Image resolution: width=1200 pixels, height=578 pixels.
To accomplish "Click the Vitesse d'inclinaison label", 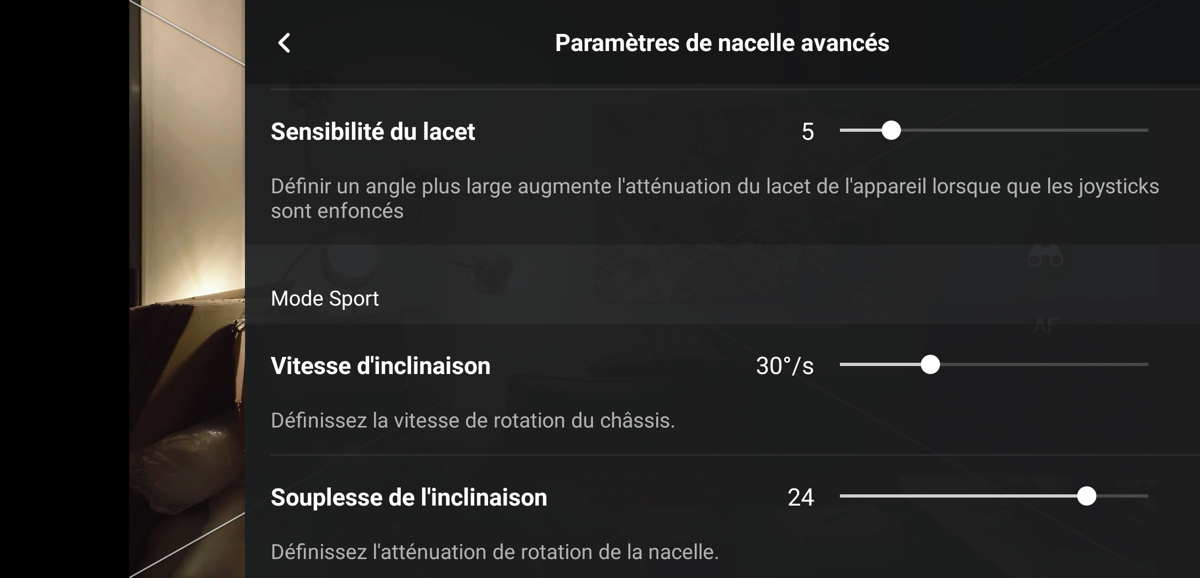I will pos(381,366).
